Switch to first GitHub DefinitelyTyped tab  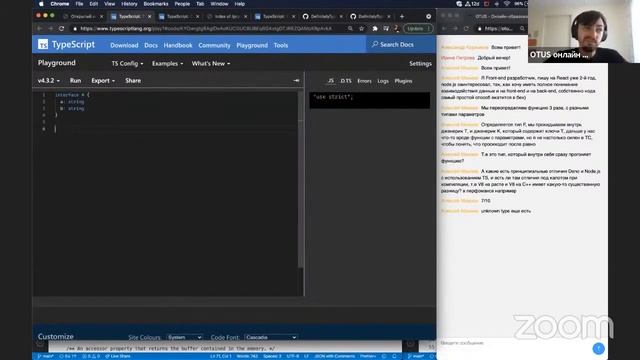(322, 16)
